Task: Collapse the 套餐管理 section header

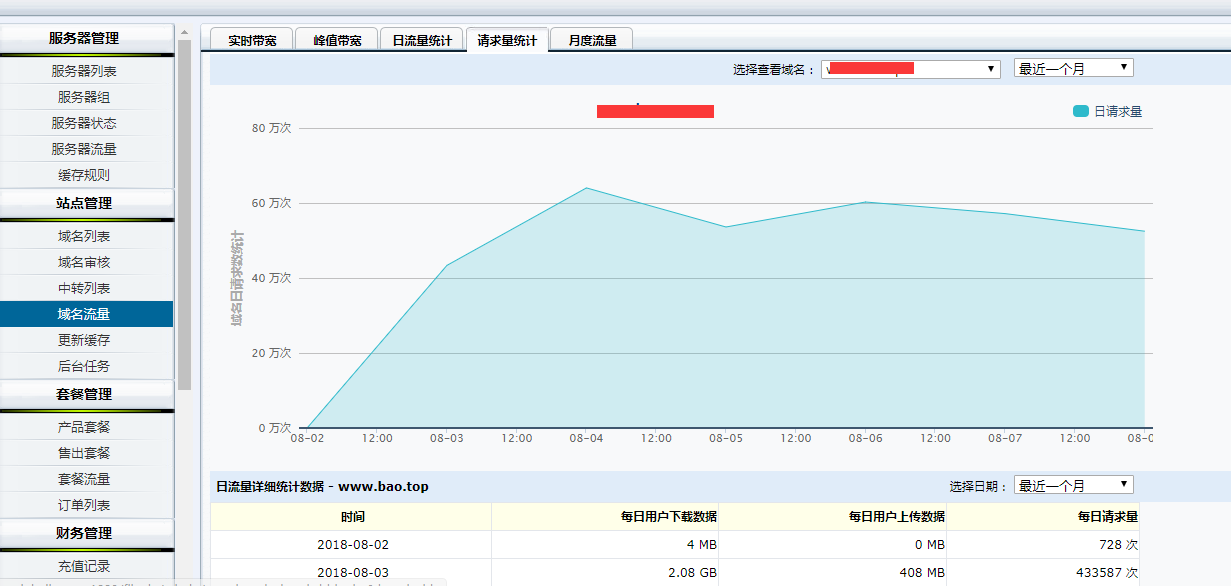Action: (84, 394)
